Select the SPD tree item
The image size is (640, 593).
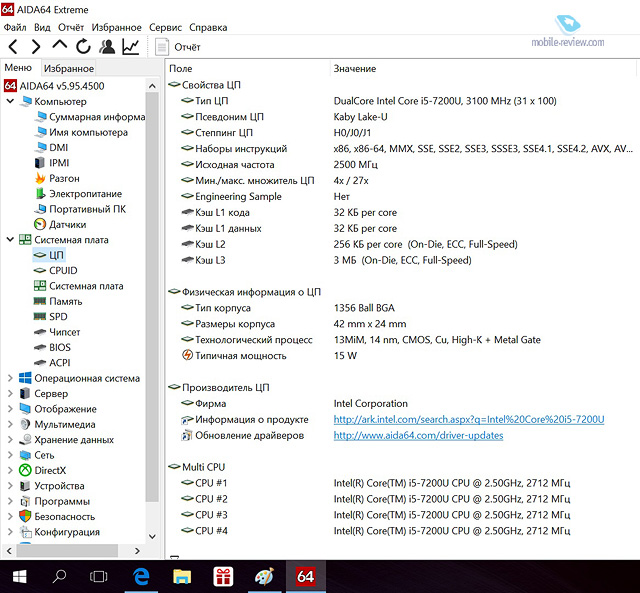point(51,317)
